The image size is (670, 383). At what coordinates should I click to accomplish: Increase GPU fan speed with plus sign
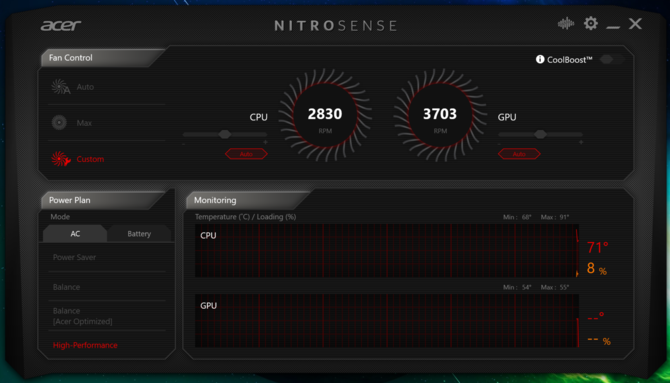pos(581,142)
